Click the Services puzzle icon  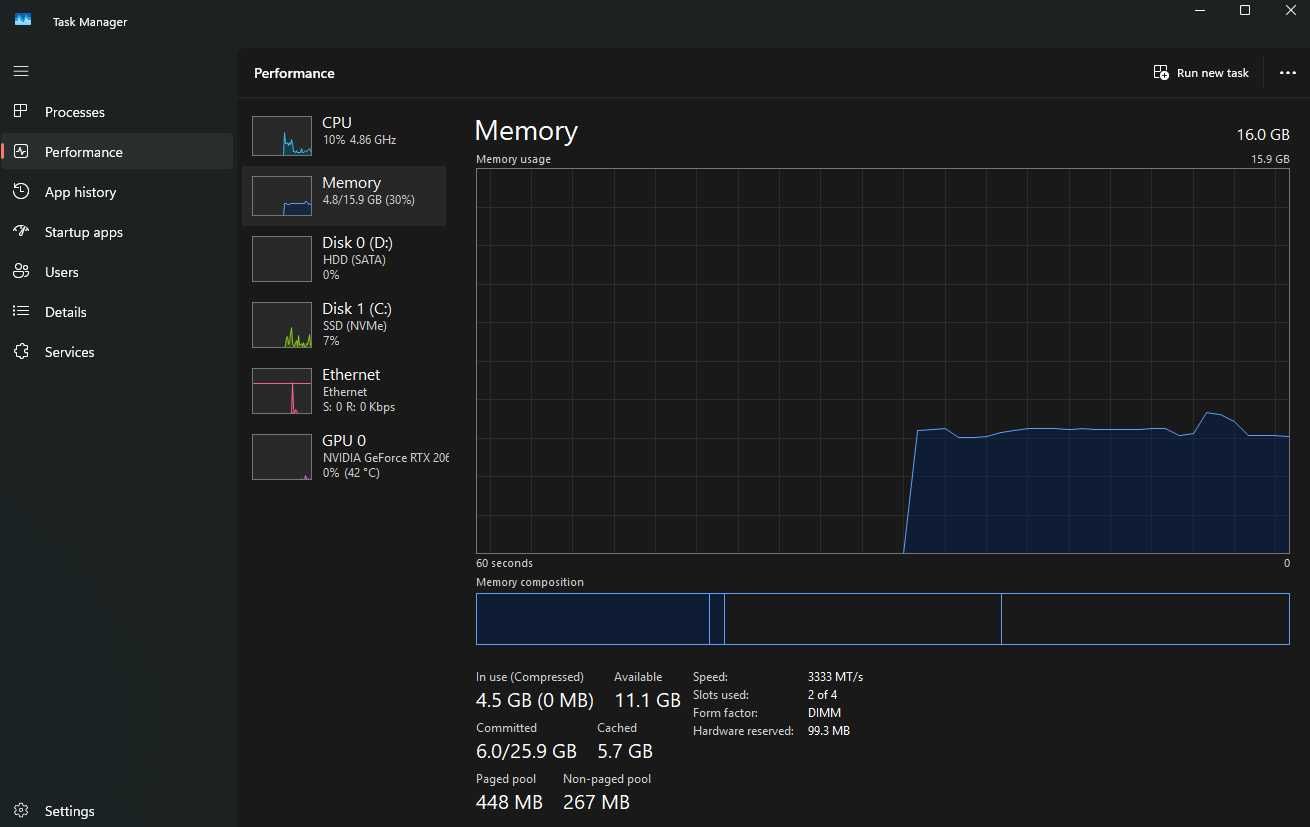pos(21,351)
